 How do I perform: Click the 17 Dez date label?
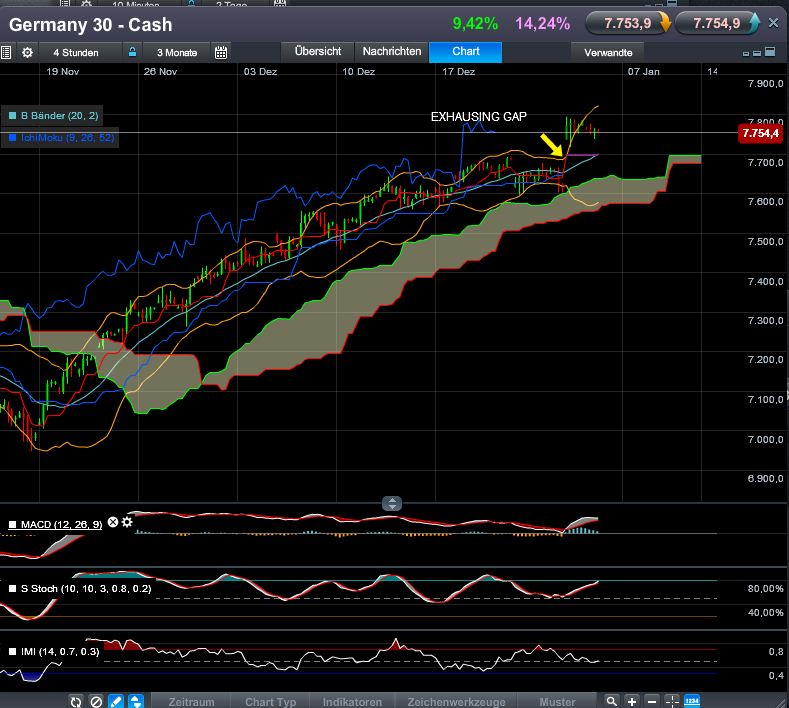pyautogui.click(x=458, y=71)
